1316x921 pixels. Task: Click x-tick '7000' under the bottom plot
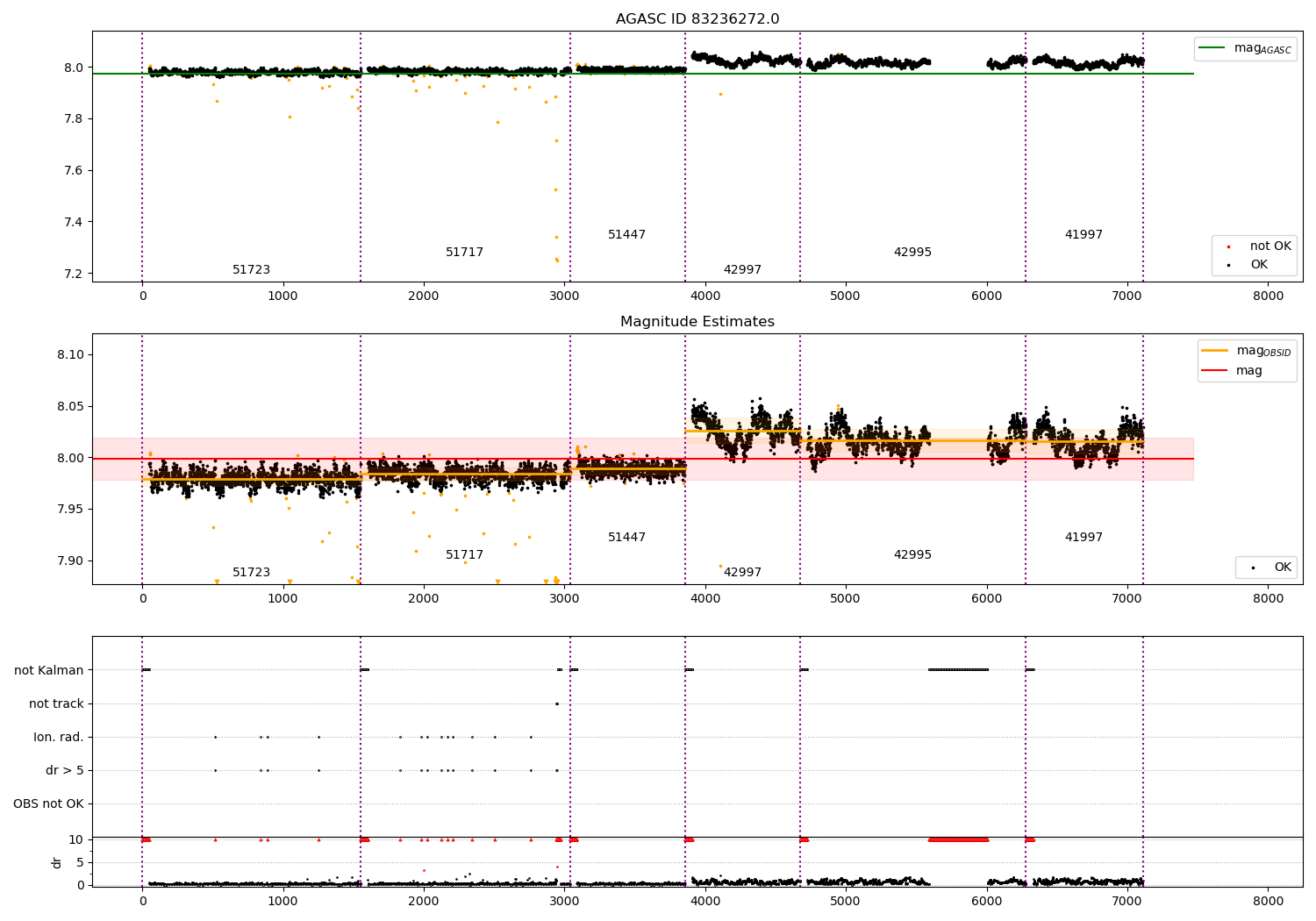pos(1127,902)
